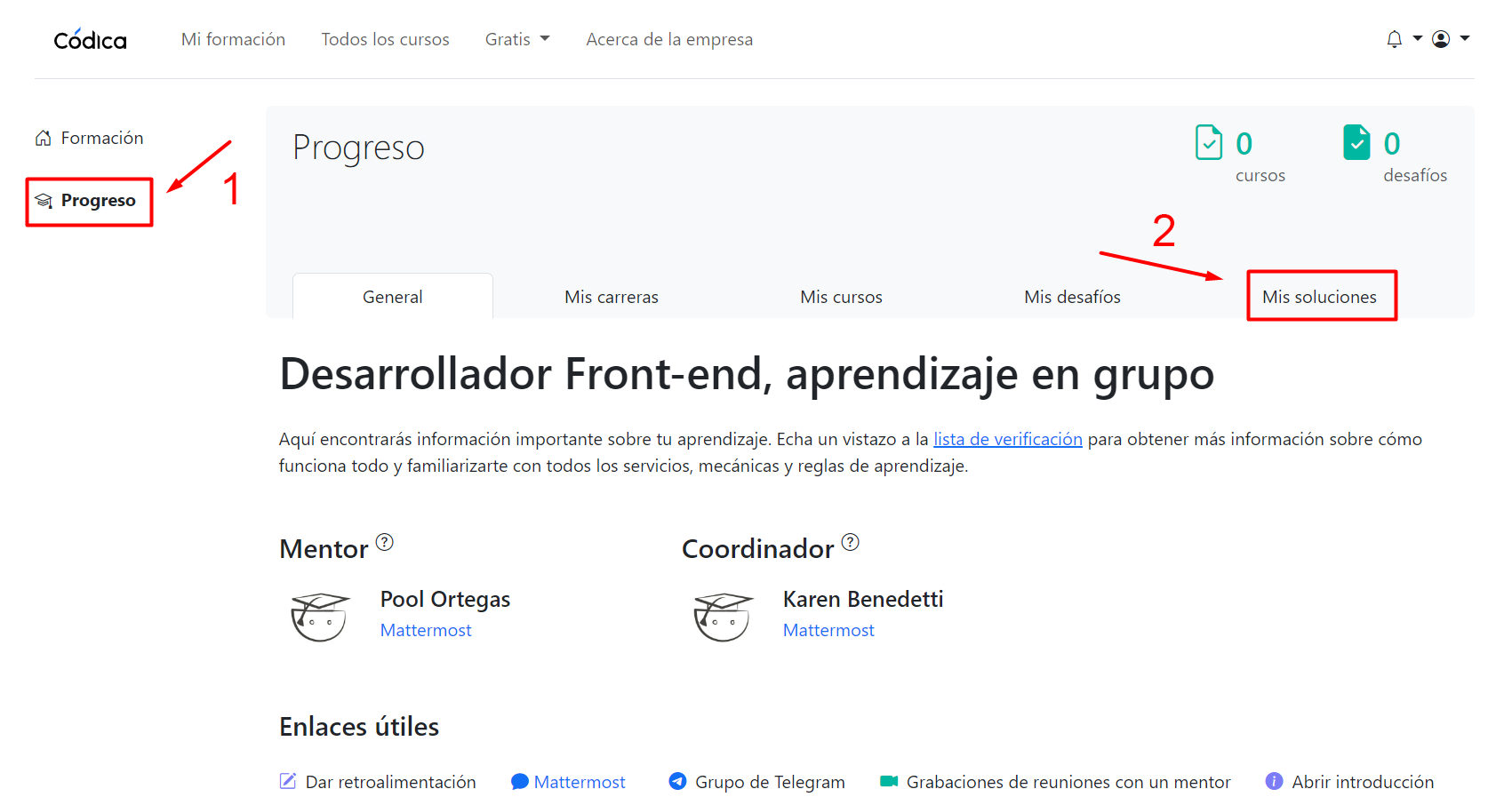This screenshot has height=805, width=1512.
Task: Expand the notifications dropdown arrow
Action: (1418, 38)
